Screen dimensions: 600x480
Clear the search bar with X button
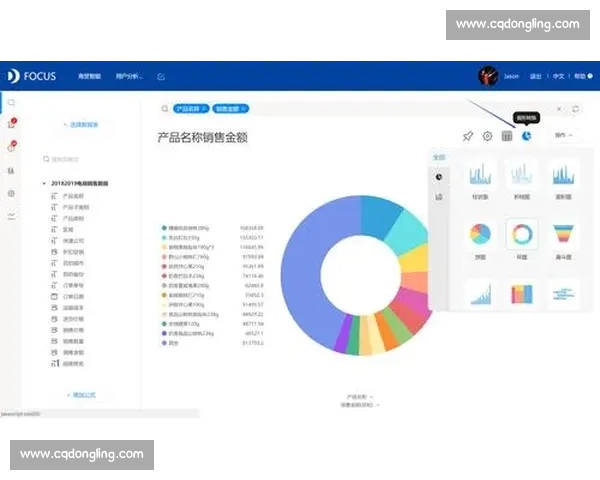tap(559, 108)
